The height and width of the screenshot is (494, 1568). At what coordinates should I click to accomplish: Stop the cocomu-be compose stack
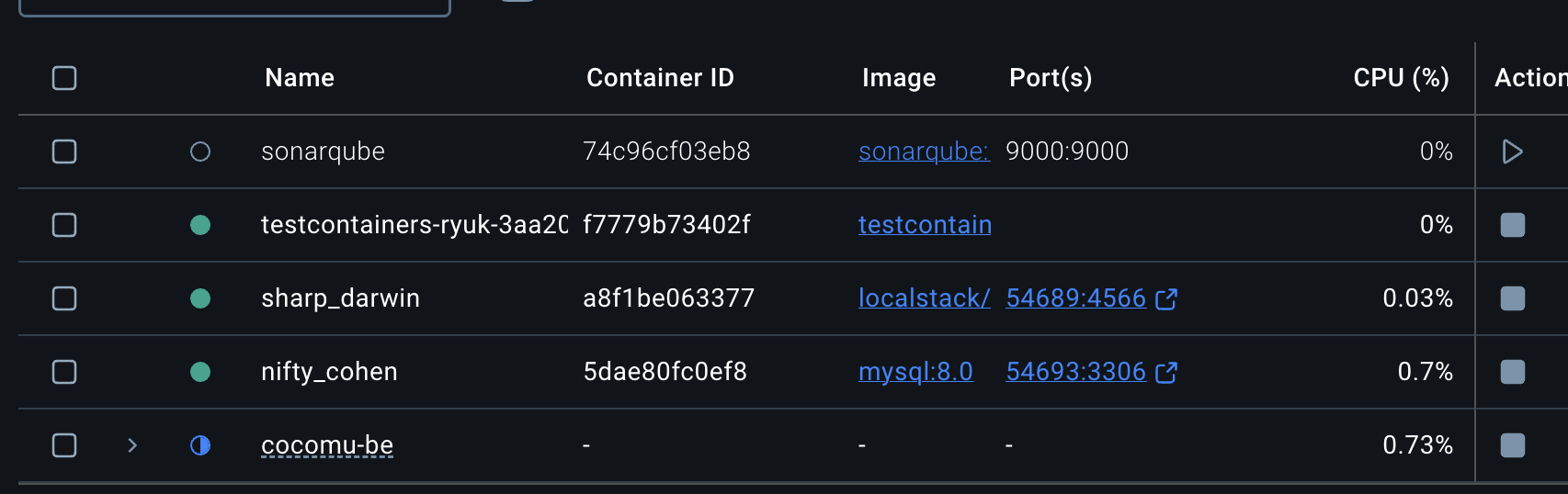pos(1512,445)
